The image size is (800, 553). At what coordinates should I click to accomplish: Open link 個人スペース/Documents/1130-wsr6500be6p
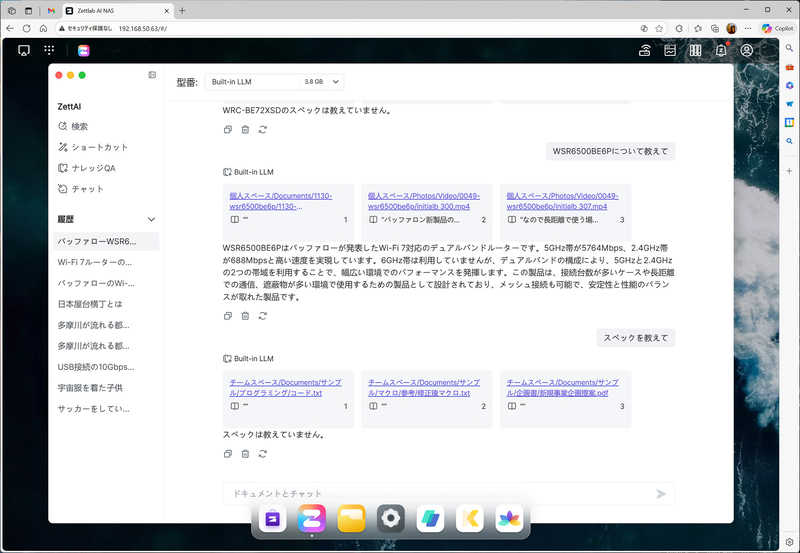(281, 201)
